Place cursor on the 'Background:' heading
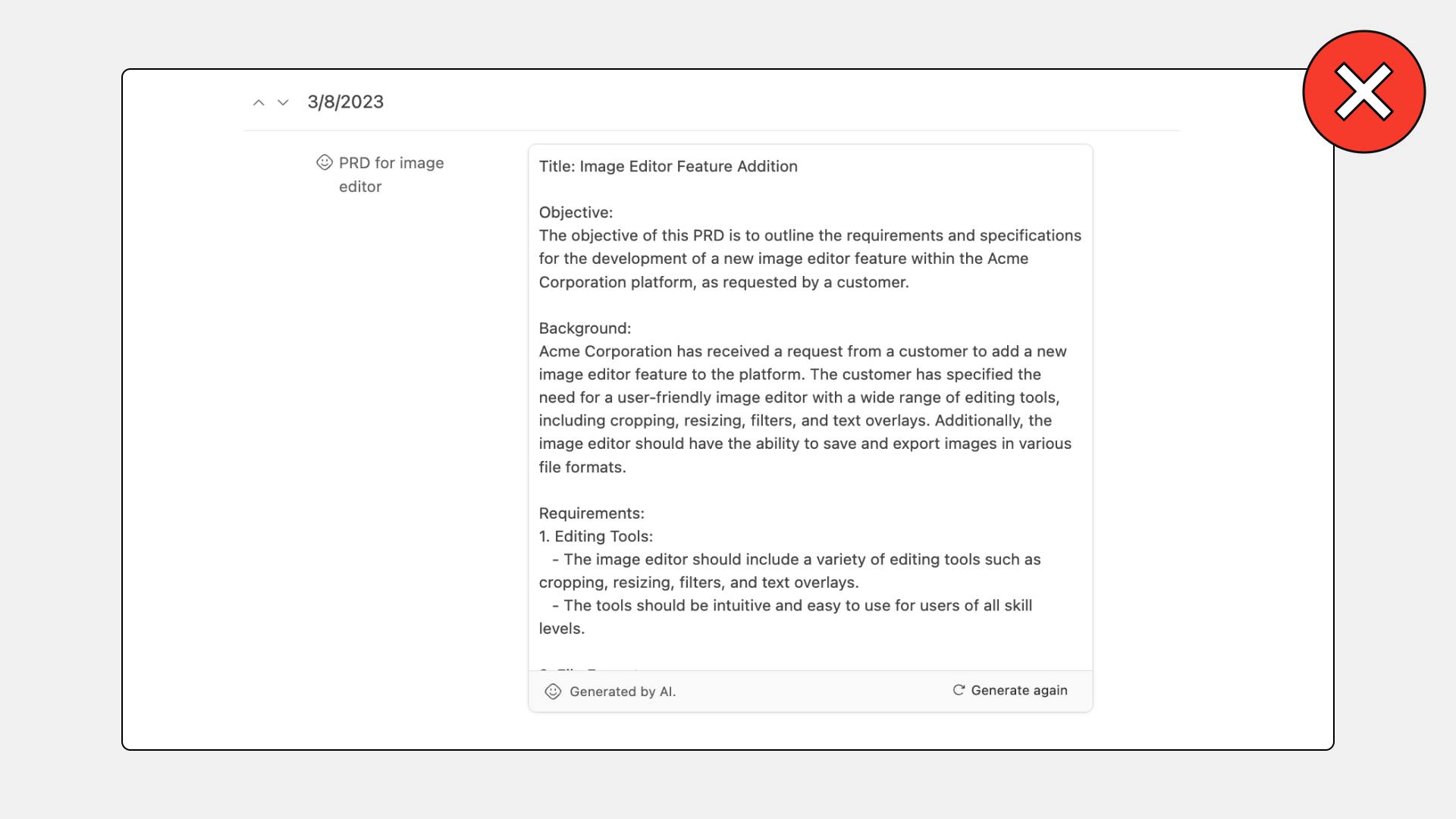The height and width of the screenshot is (819, 1456). (585, 328)
